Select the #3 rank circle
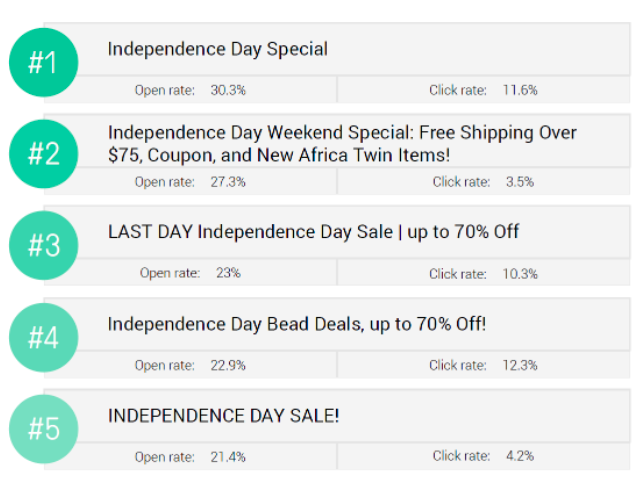This screenshot has width=643, height=491. (43, 245)
